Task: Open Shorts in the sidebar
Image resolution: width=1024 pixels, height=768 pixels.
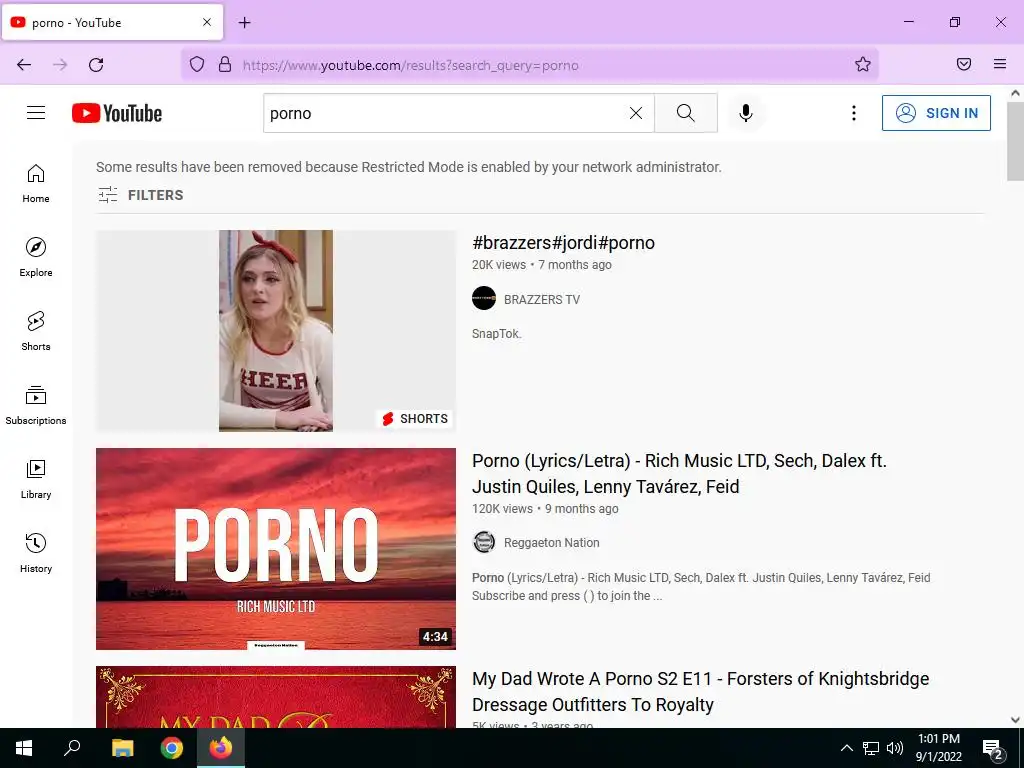Action: [x=36, y=331]
